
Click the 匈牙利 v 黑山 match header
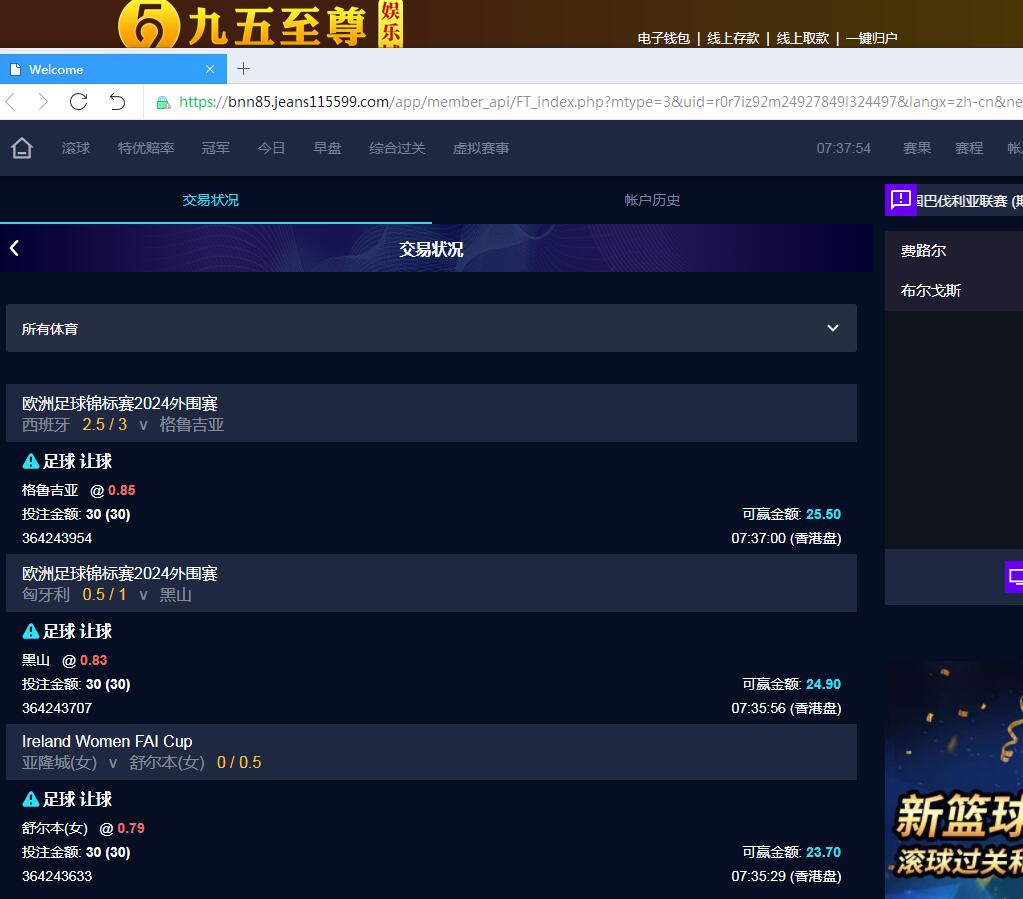pyautogui.click(x=431, y=583)
